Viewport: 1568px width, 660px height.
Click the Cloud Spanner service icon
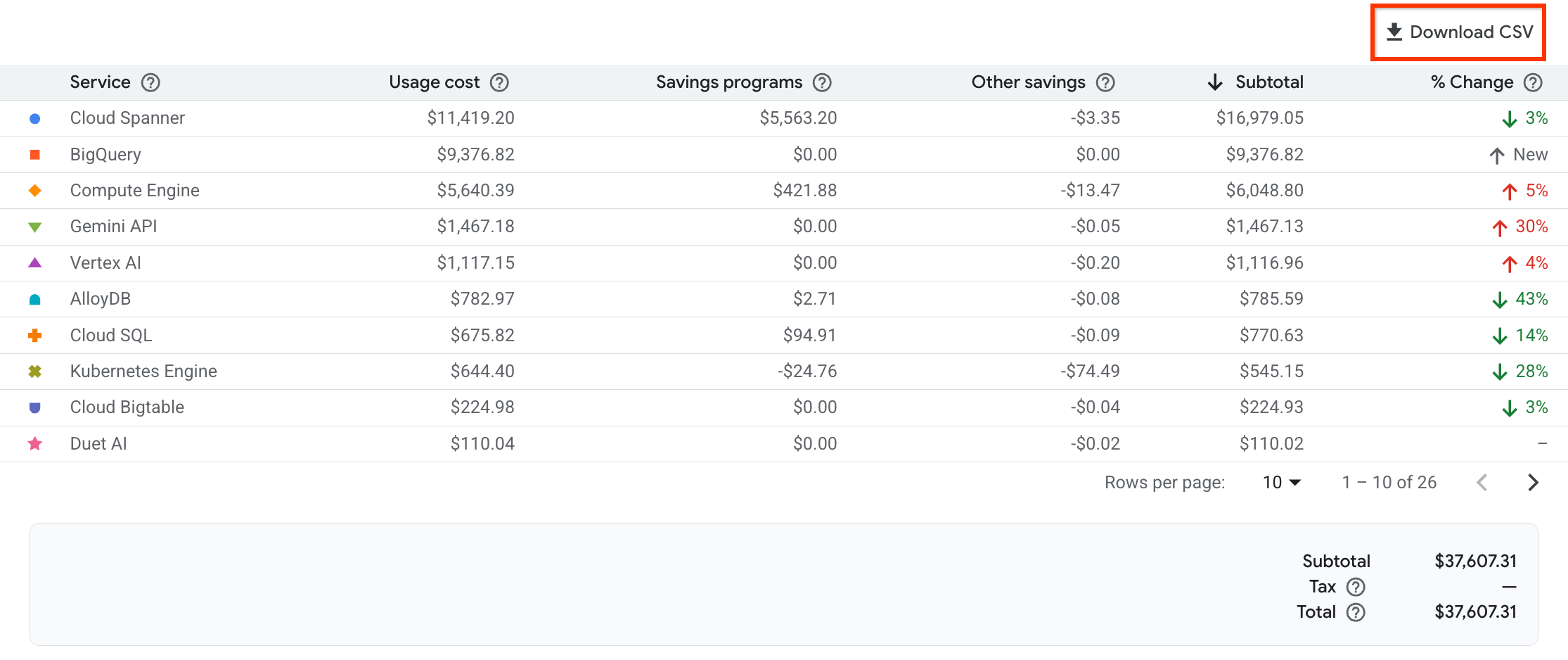pyautogui.click(x=34, y=118)
